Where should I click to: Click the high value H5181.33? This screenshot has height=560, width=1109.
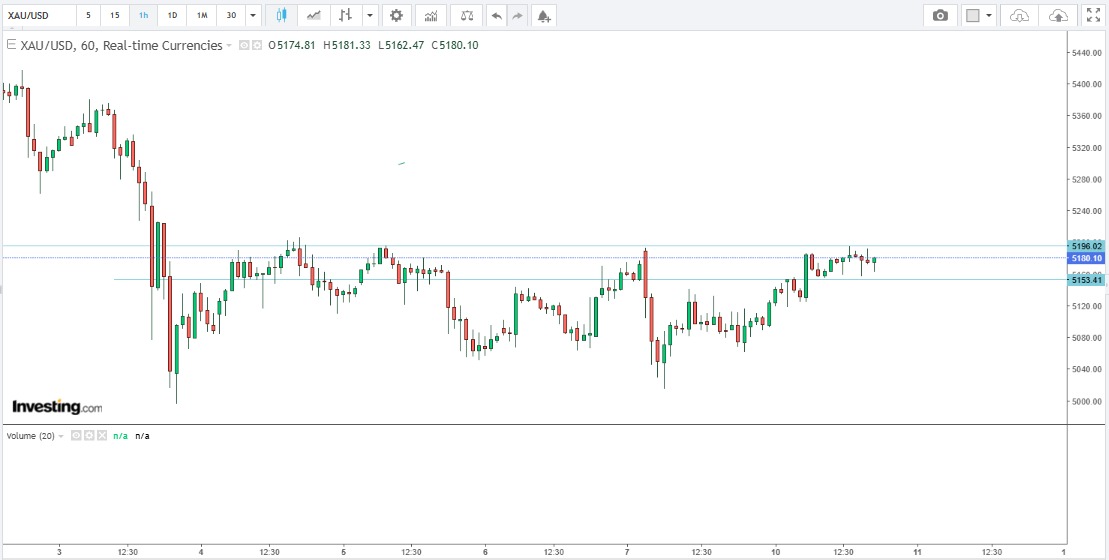347,45
